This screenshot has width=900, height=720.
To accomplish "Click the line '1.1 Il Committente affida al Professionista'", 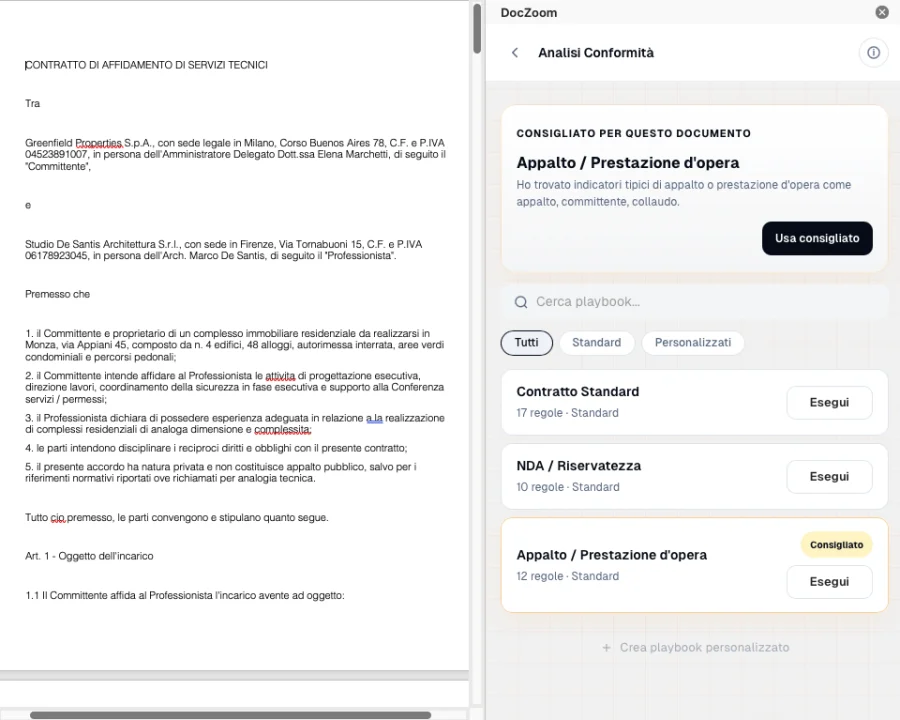I will (185, 595).
